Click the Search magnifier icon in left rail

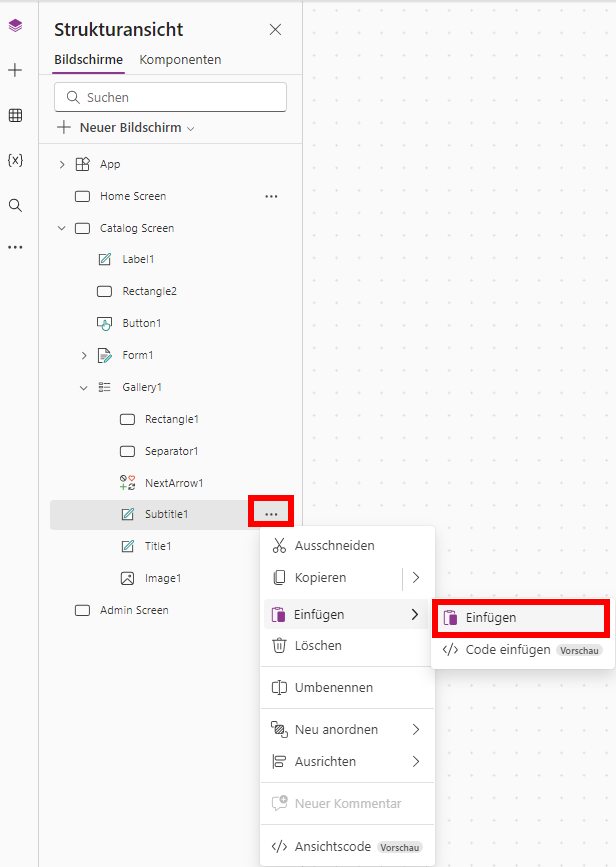[x=15, y=205]
